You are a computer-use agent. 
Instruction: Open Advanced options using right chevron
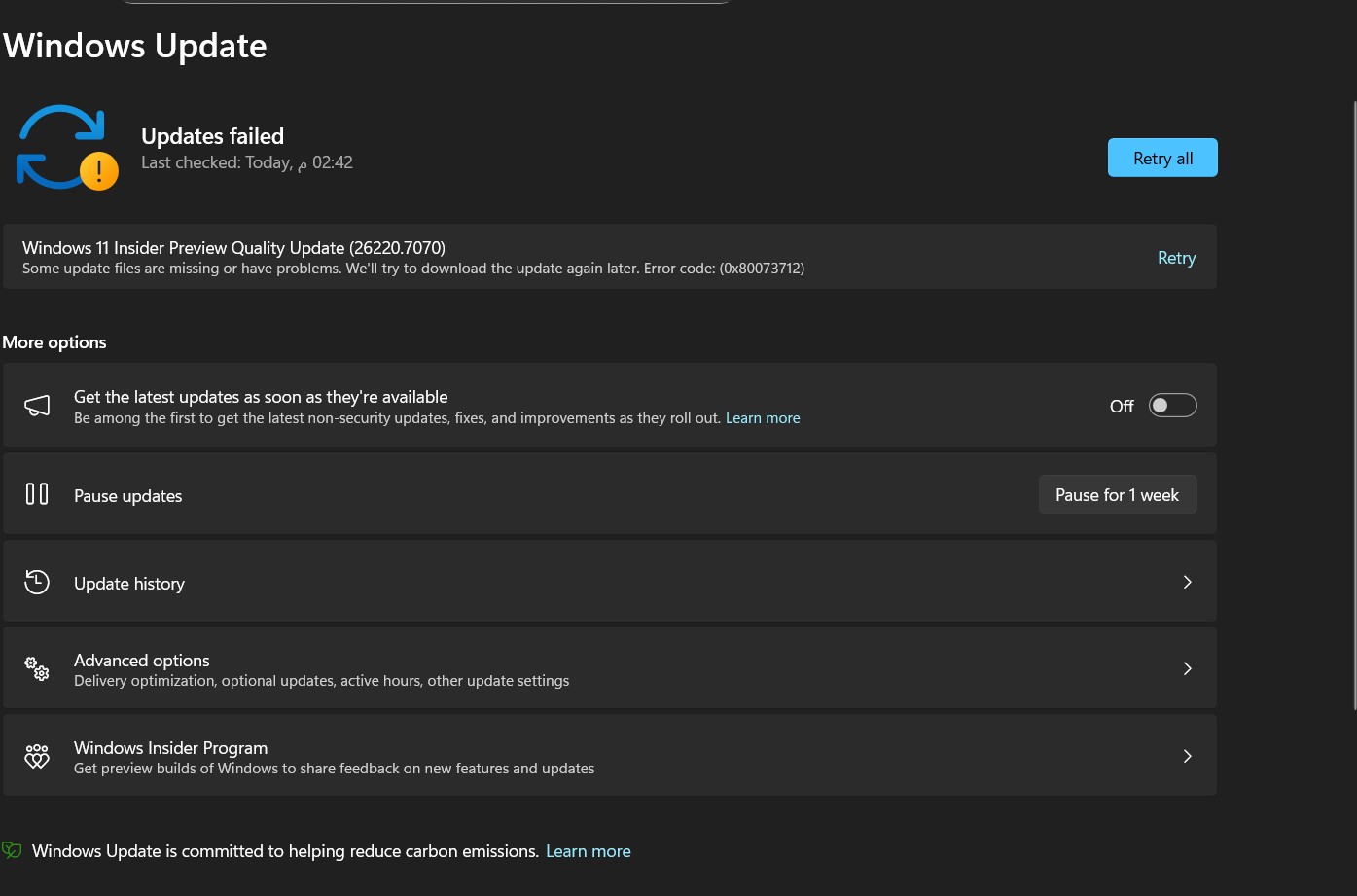click(x=1187, y=668)
